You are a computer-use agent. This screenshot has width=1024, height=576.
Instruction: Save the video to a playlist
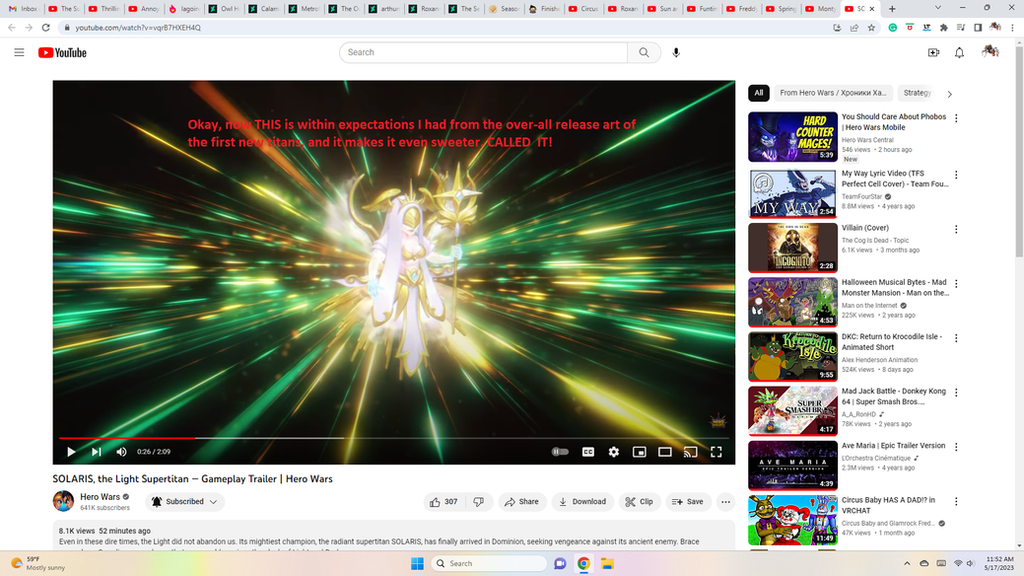(688, 502)
